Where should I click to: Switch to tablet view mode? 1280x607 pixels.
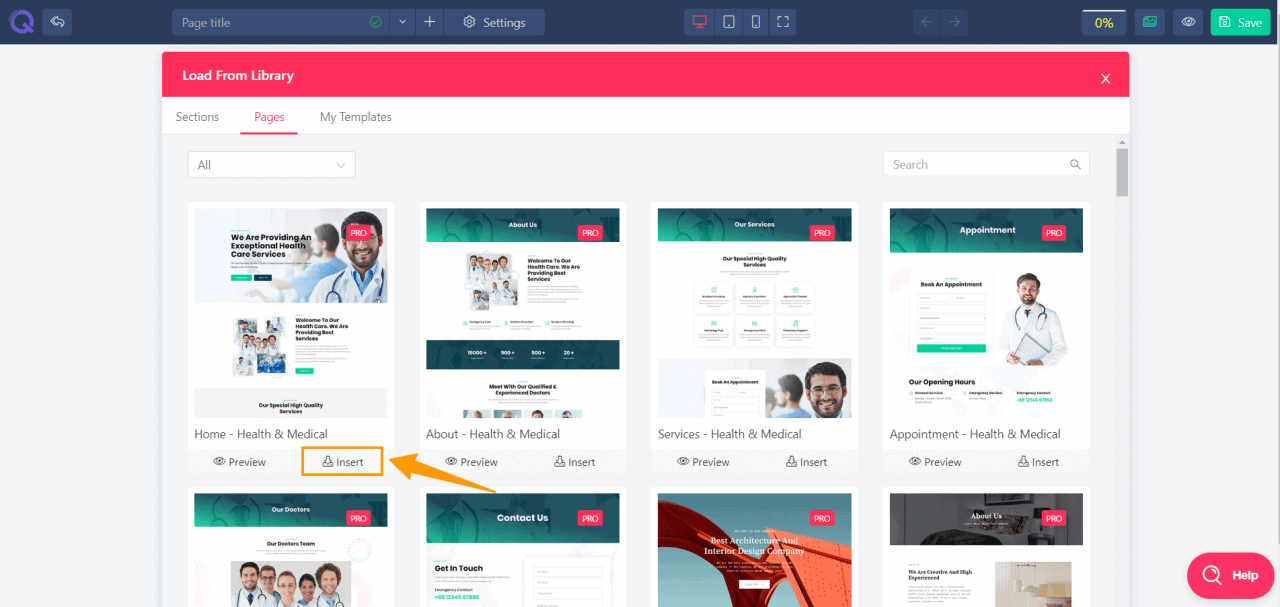coord(729,22)
